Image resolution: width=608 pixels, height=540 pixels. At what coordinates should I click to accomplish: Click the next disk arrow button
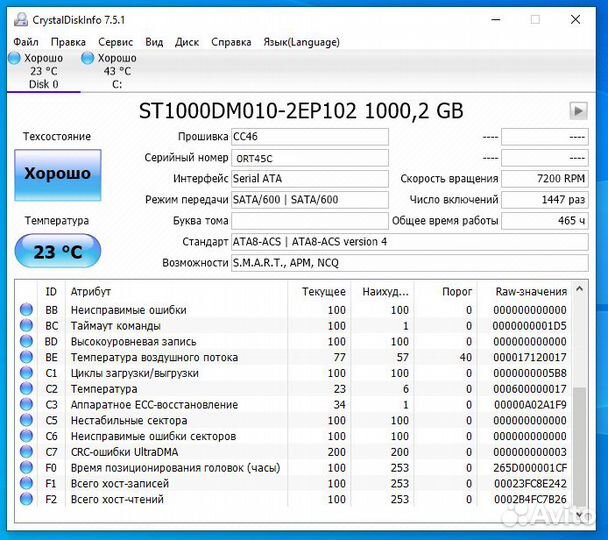tap(578, 111)
